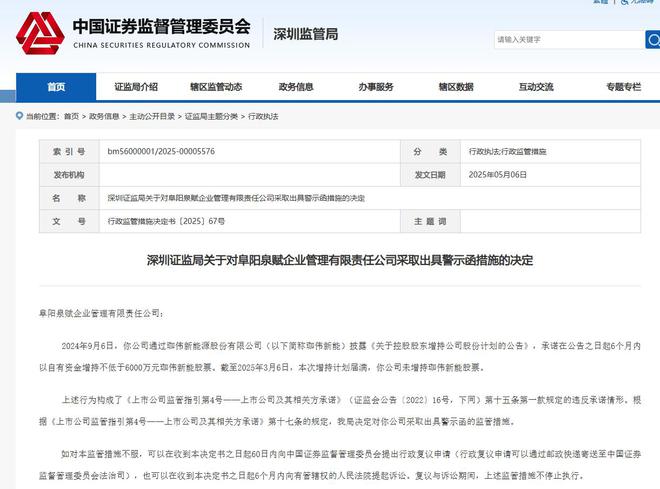This screenshot has height=489, width=660.
Task: Go to 证监局主题分类 breadcrumb link
Action: click(x=211, y=117)
